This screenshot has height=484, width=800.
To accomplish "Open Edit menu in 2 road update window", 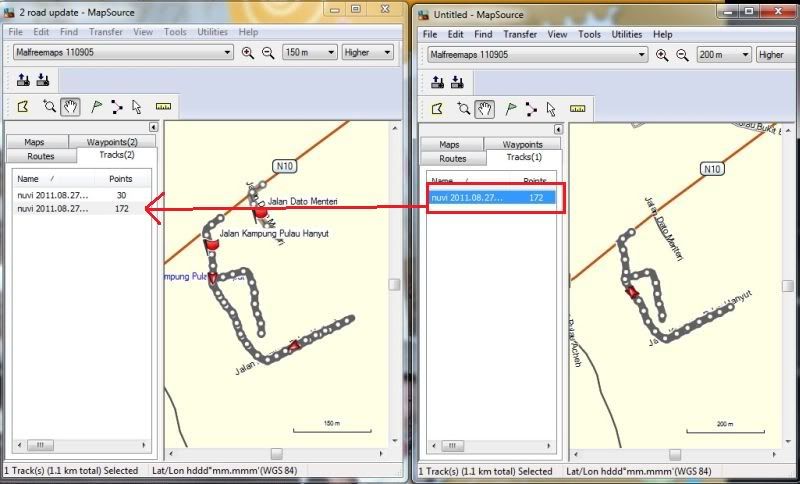I will (x=41, y=32).
